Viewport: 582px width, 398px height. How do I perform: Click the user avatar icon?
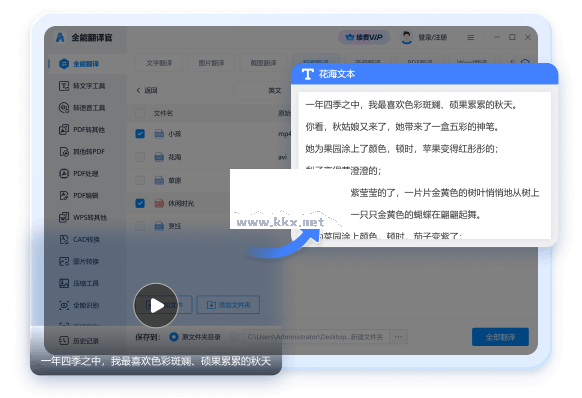click(406, 37)
